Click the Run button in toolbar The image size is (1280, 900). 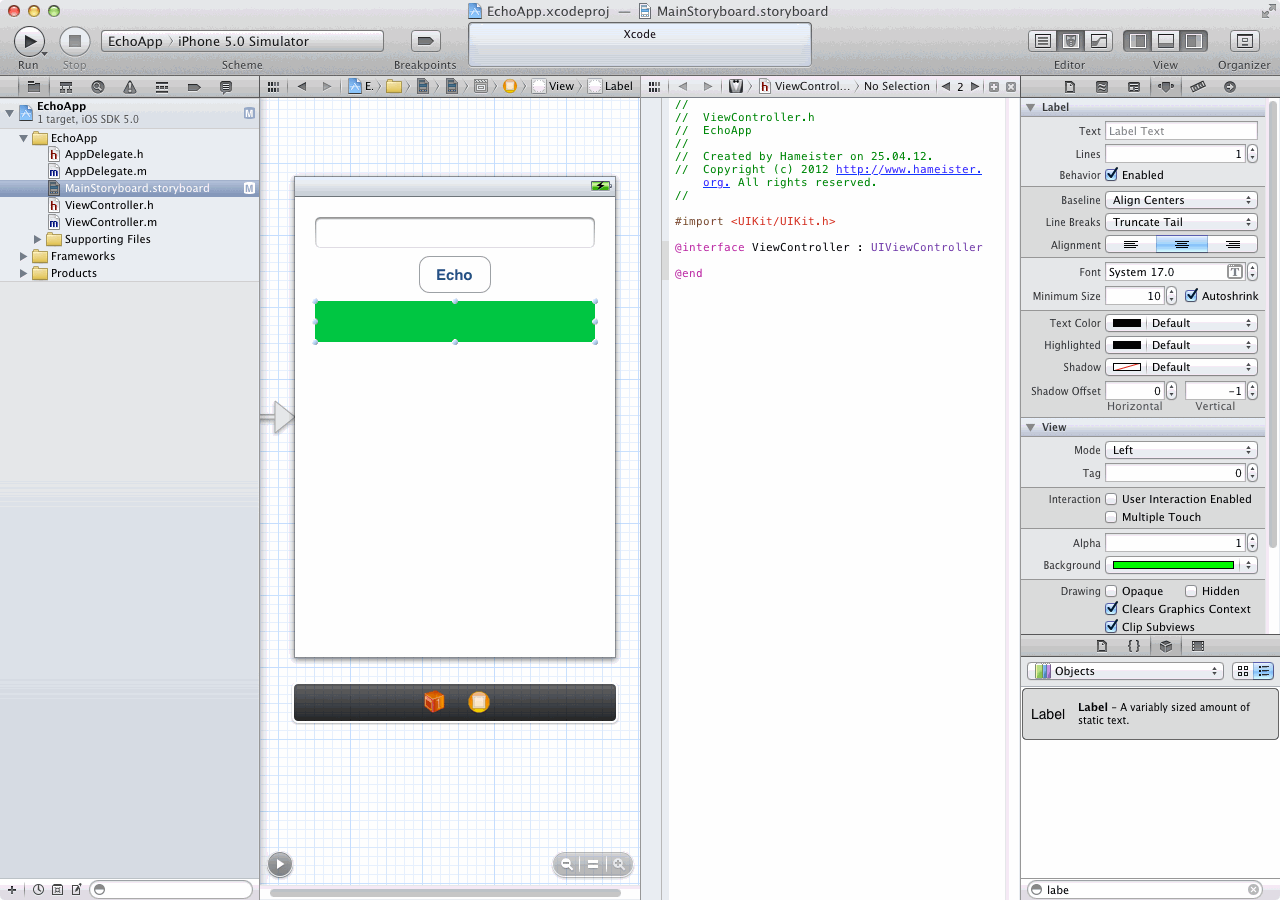(29, 41)
